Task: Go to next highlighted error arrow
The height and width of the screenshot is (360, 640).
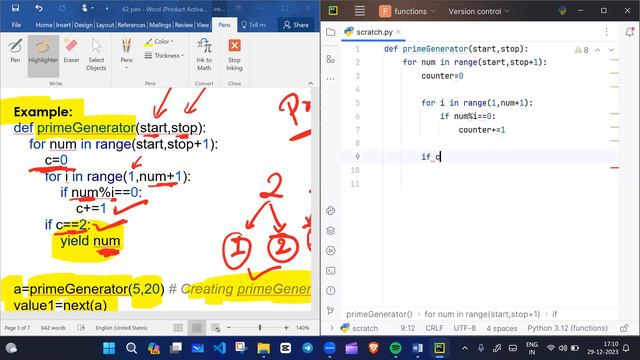Action: pyautogui.click(x=611, y=50)
